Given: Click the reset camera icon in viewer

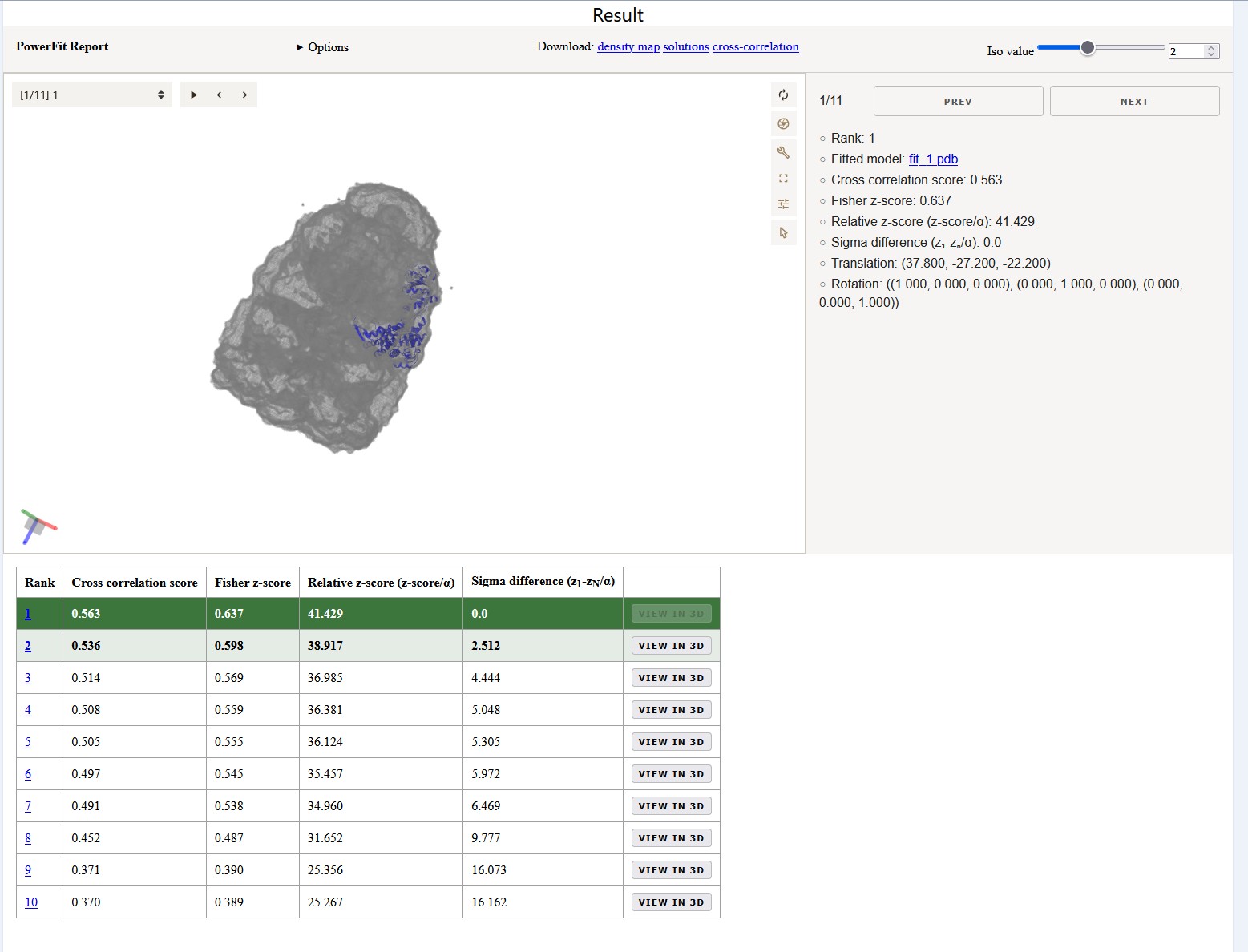Looking at the screenshot, I should (x=783, y=95).
